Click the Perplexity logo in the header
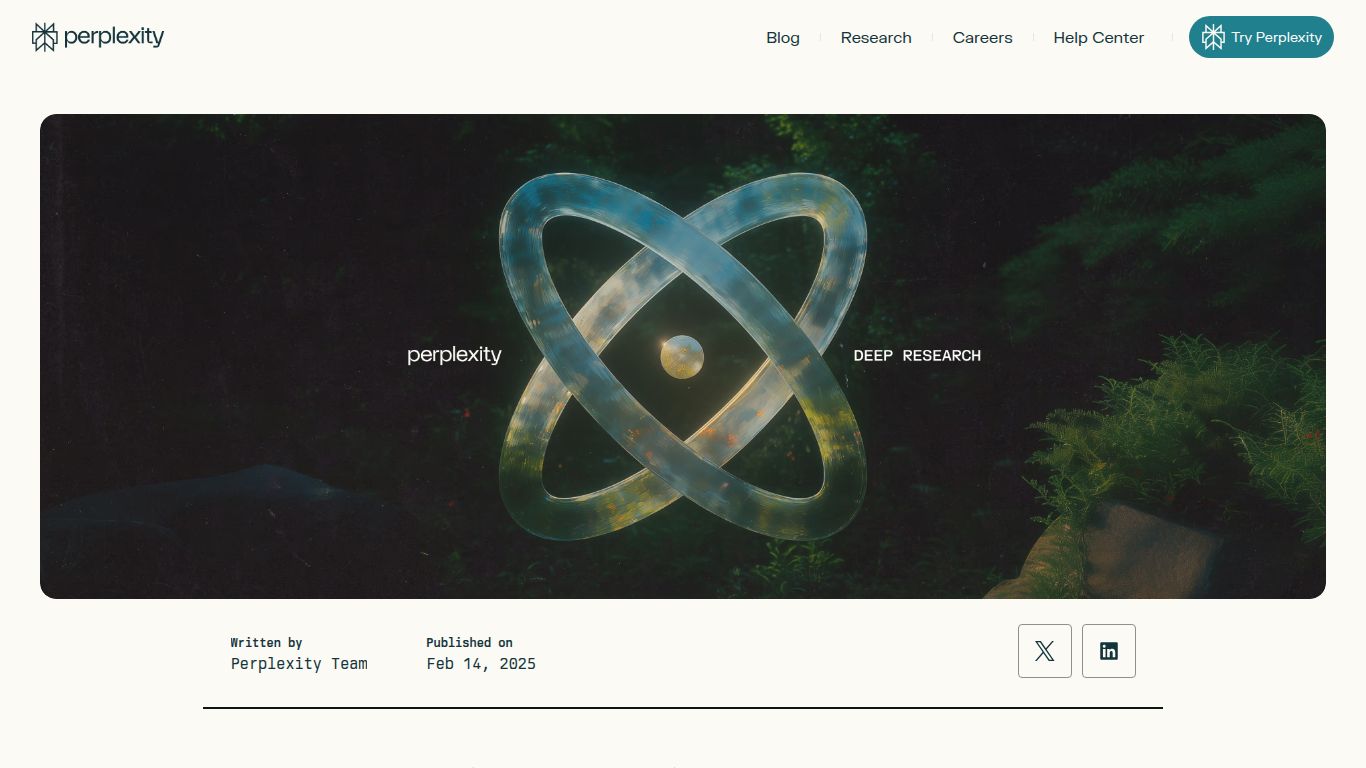 pos(97,36)
